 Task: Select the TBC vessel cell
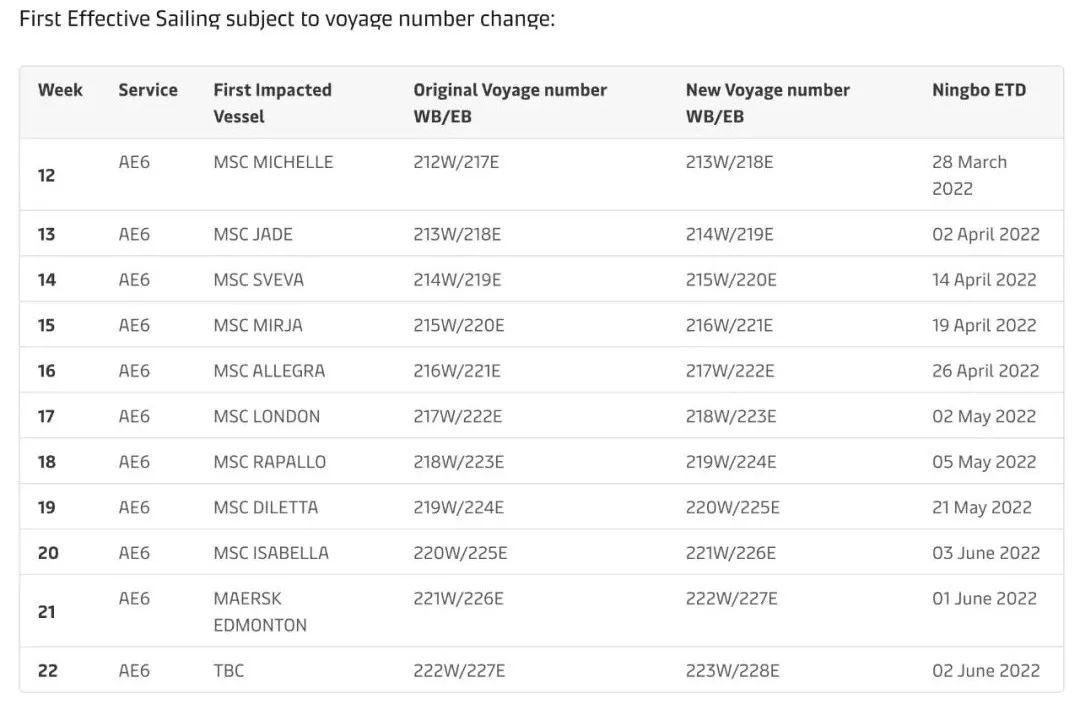pos(228,671)
